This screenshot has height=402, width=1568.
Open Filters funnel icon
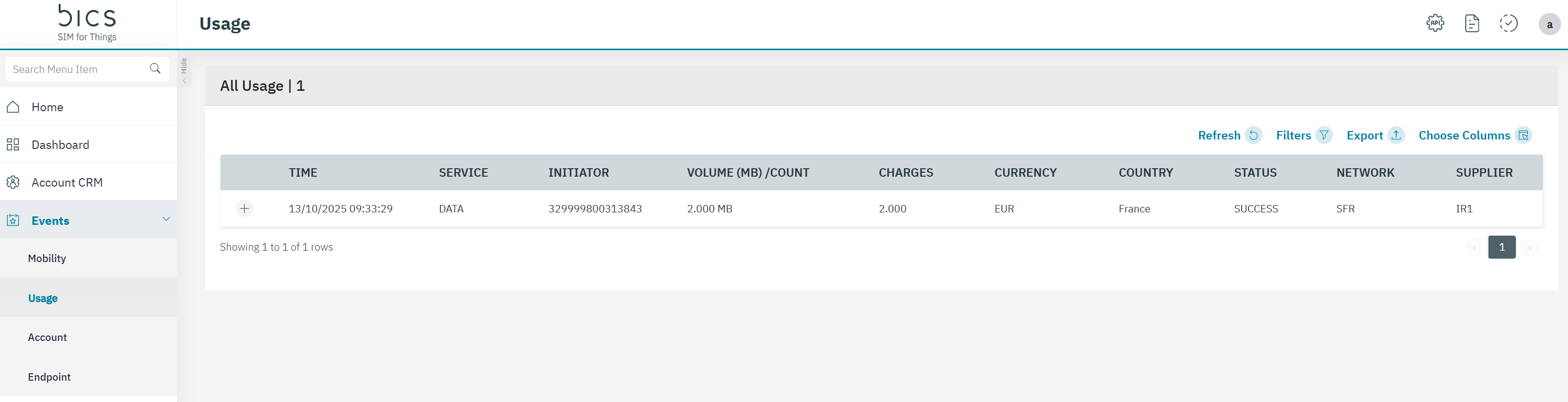(x=1323, y=135)
